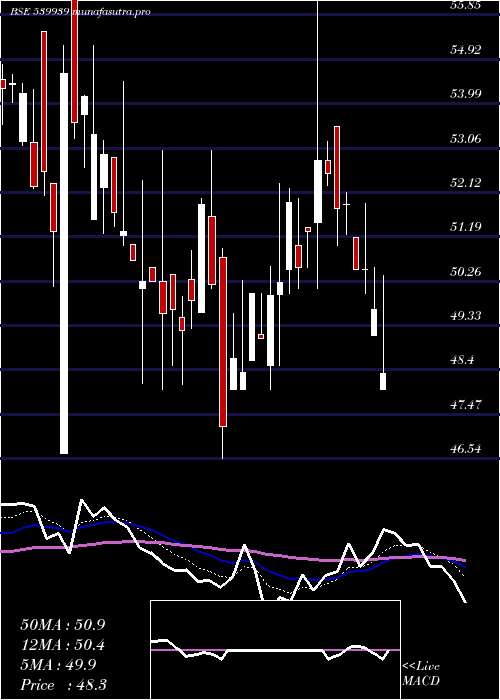Click the Live MACD label
This screenshot has height=700, width=500.
[x=421, y=674]
